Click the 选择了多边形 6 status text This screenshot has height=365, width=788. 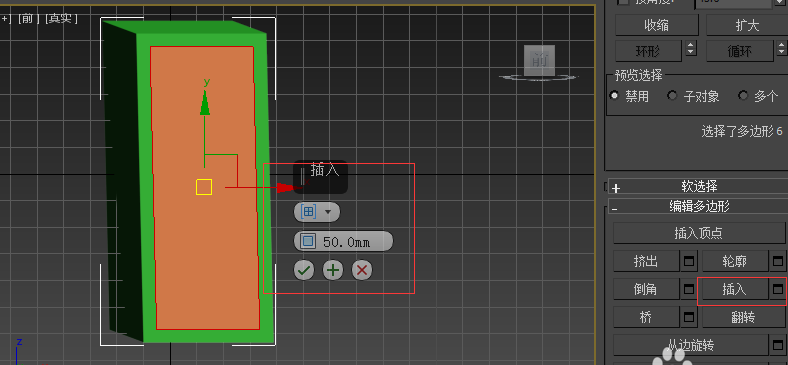(741, 132)
